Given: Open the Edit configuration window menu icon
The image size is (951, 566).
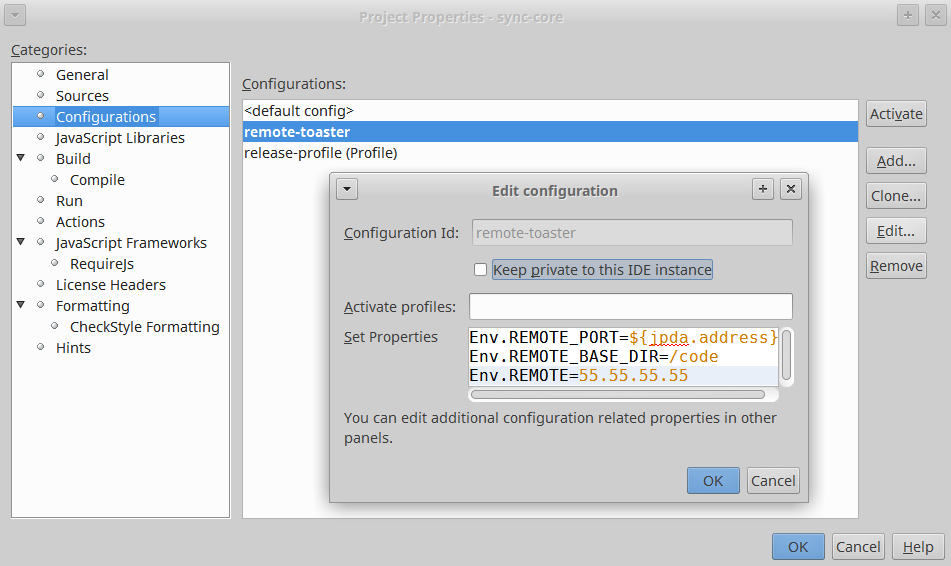Looking at the screenshot, I should click(347, 190).
